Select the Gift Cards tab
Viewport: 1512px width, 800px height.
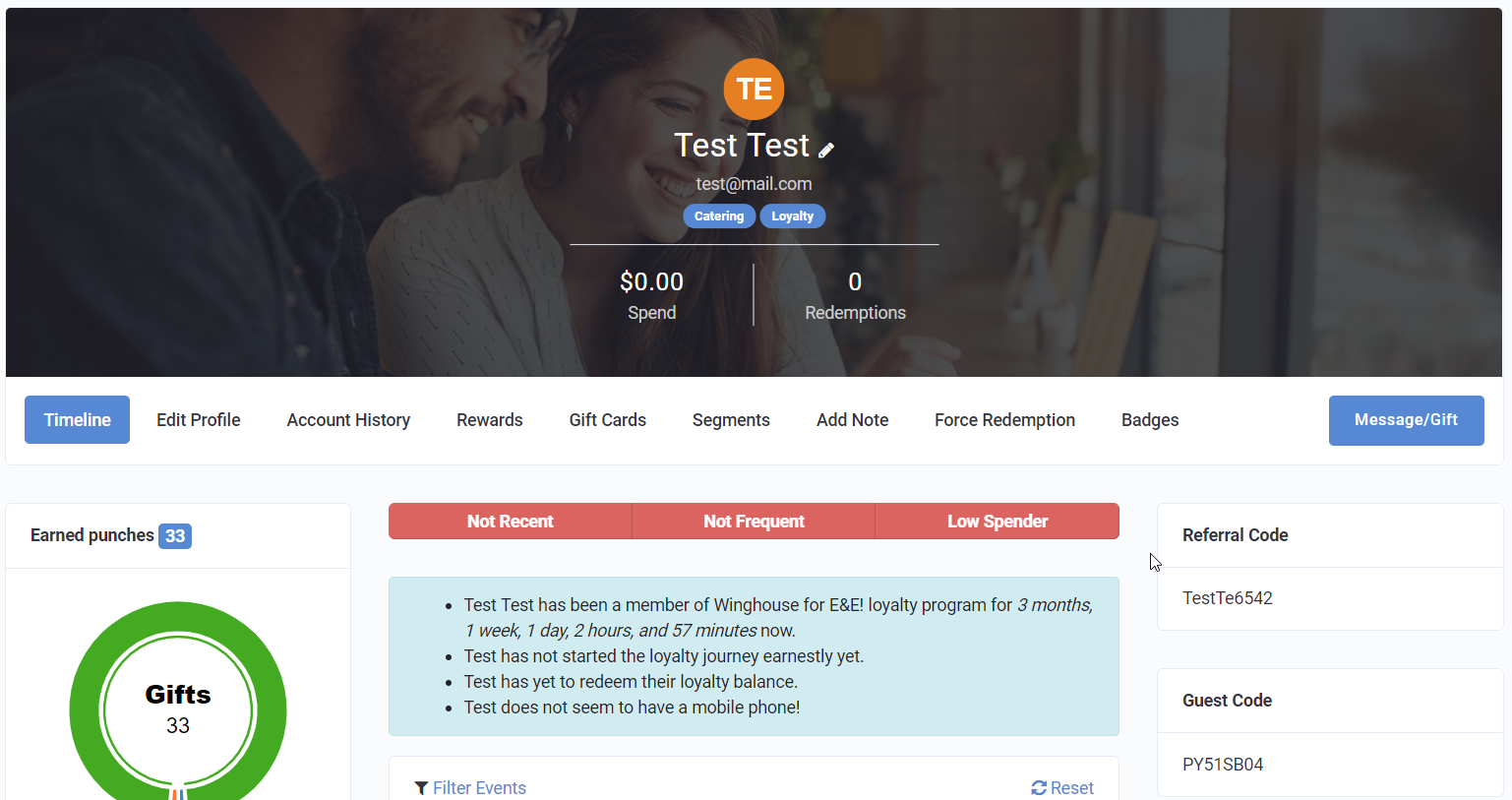tap(608, 420)
